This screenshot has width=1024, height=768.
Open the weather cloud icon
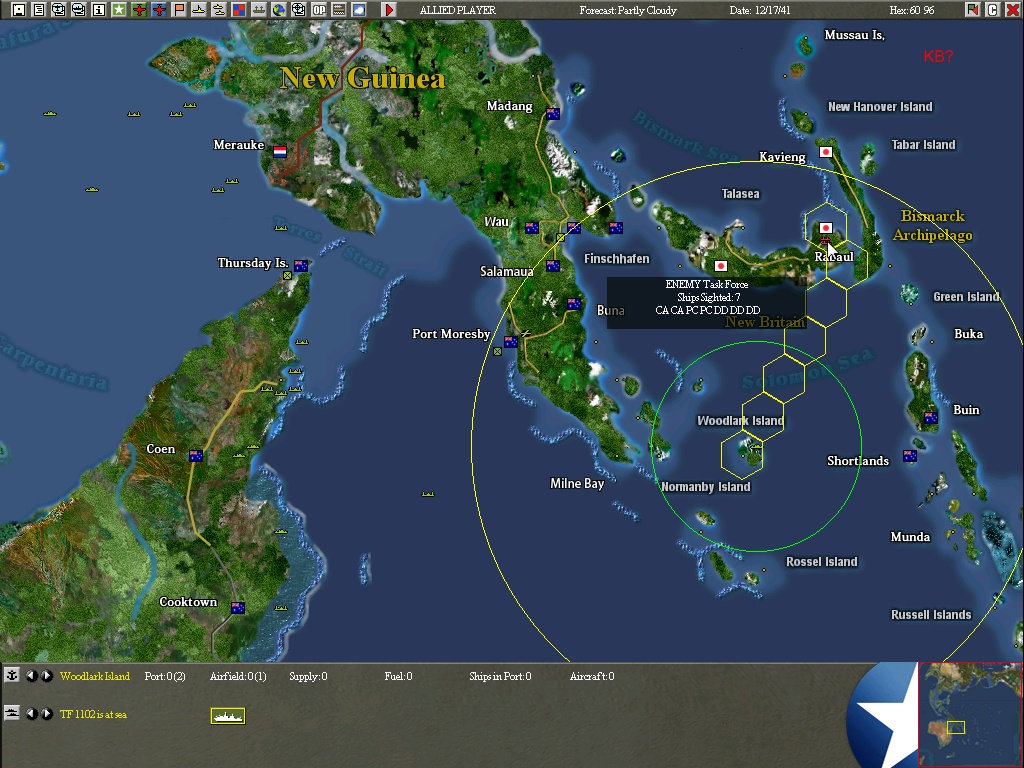[359, 10]
